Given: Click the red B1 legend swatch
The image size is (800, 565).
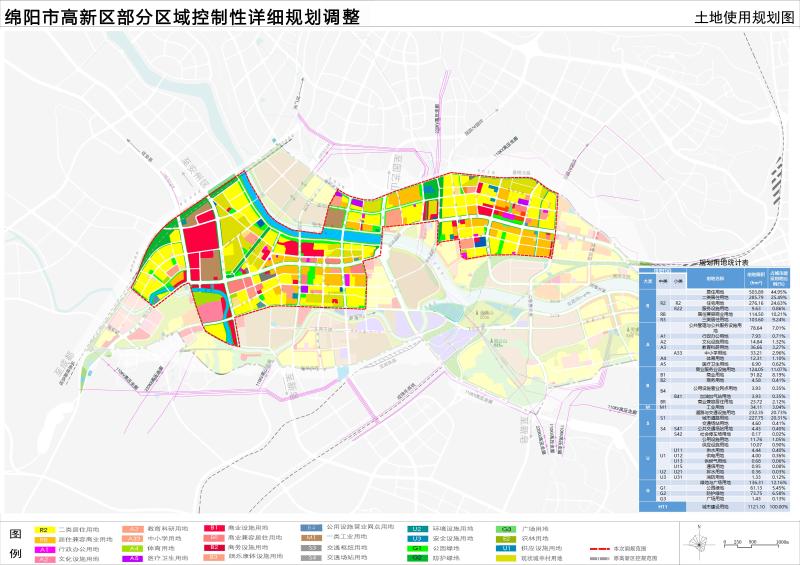Looking at the screenshot, I should (214, 528).
